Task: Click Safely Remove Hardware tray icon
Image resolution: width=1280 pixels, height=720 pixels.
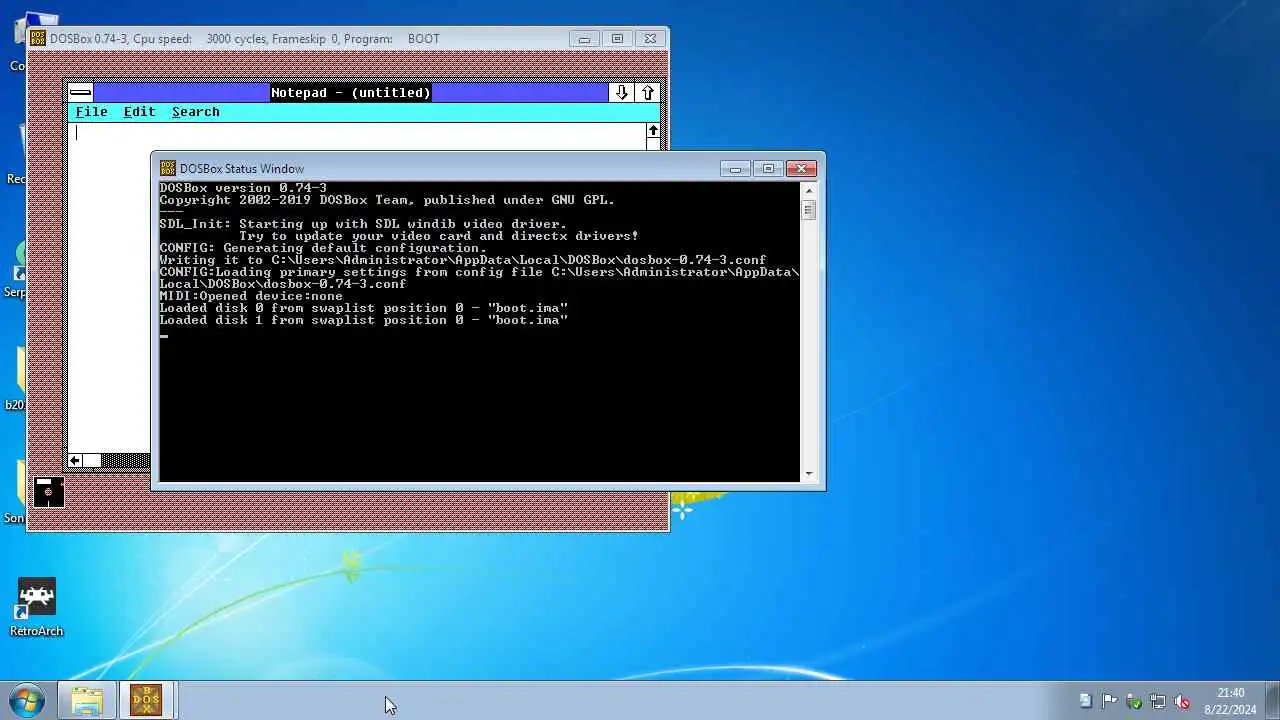Action: pos(1133,701)
